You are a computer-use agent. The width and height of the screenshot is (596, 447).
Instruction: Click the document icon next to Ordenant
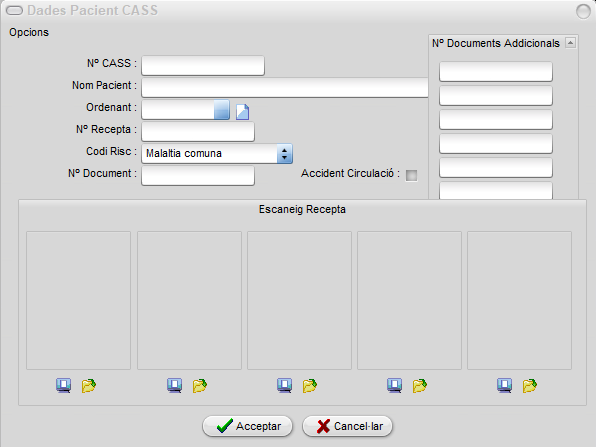(243, 112)
